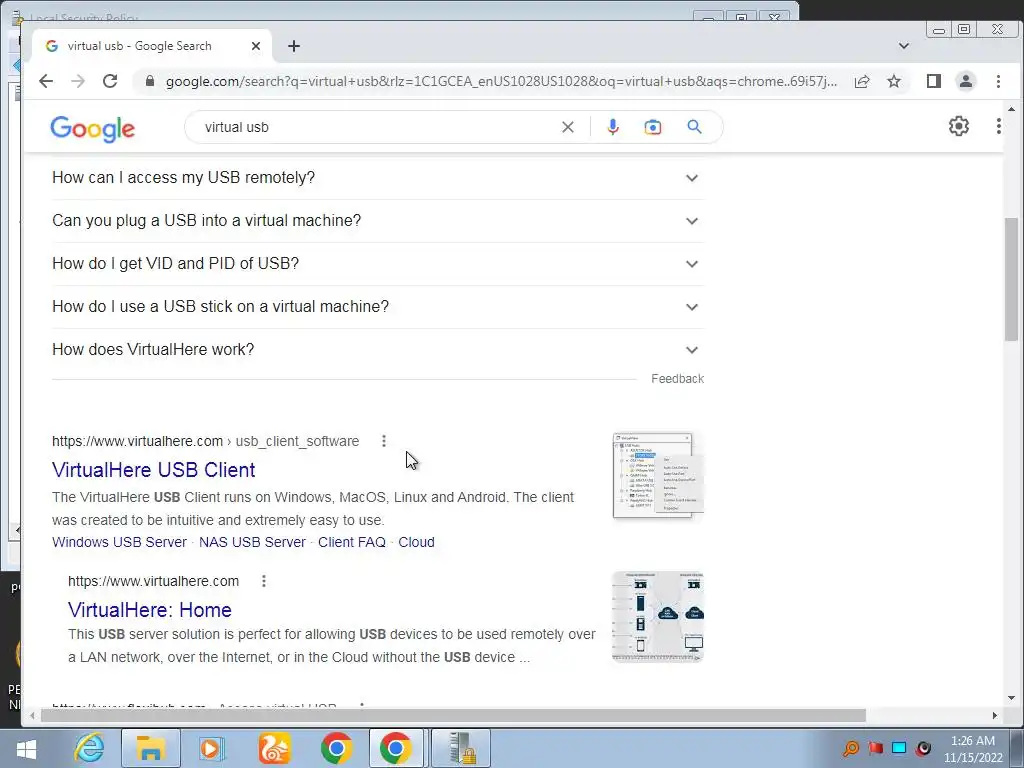
Task: Launch Internet Explorer from taskbar
Action: click(x=89, y=748)
